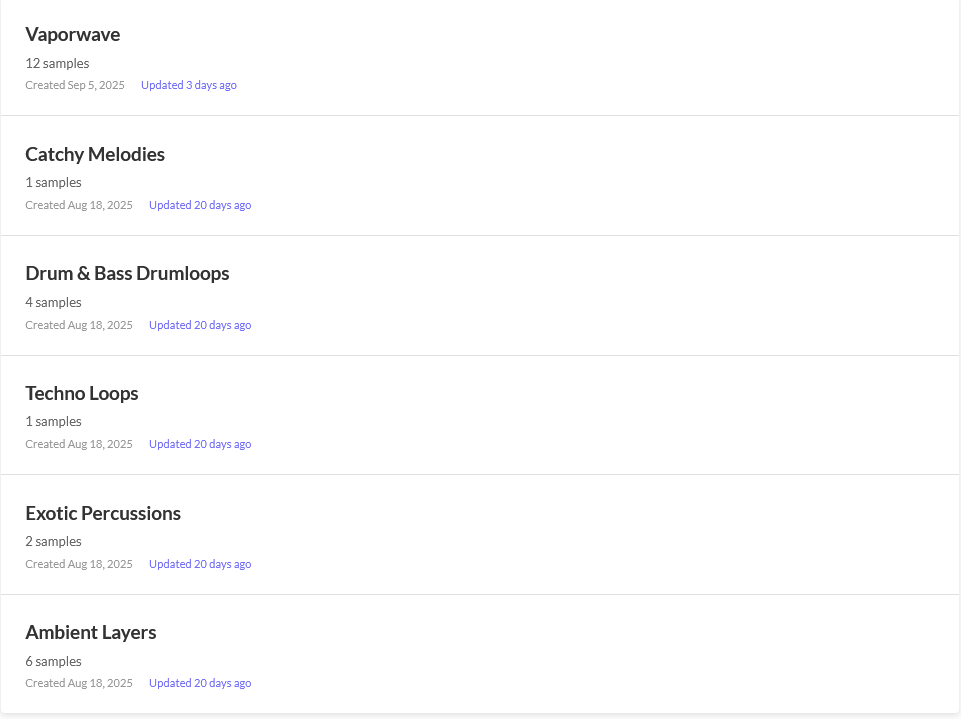Click 'Updated 20 days ago' under Exotic Percussions
This screenshot has width=961, height=719.
click(200, 564)
